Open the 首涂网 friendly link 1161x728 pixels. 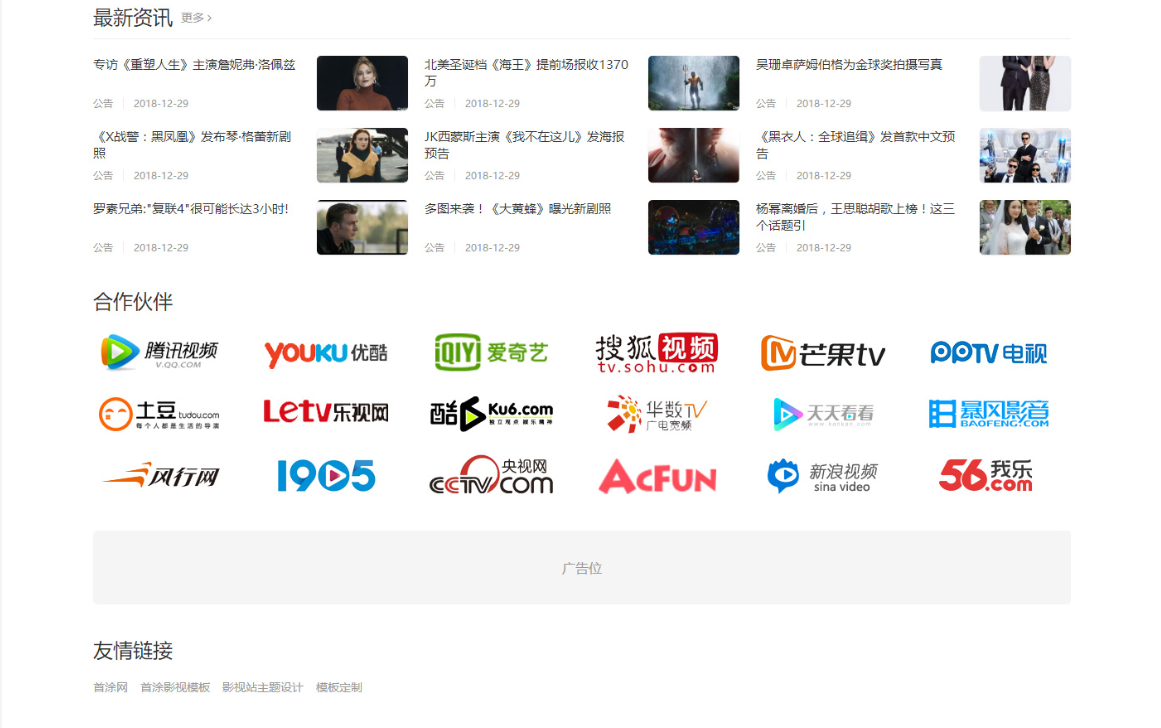(110, 687)
